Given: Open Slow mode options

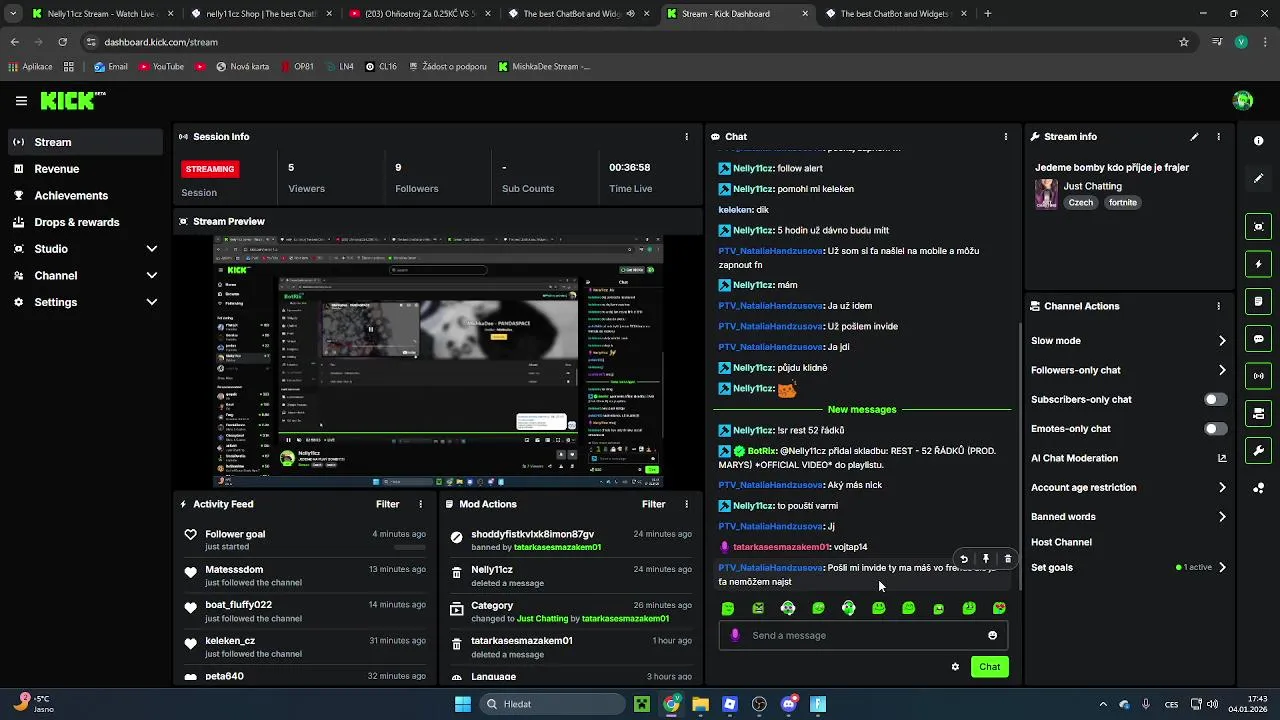Looking at the screenshot, I should [x=1129, y=341].
